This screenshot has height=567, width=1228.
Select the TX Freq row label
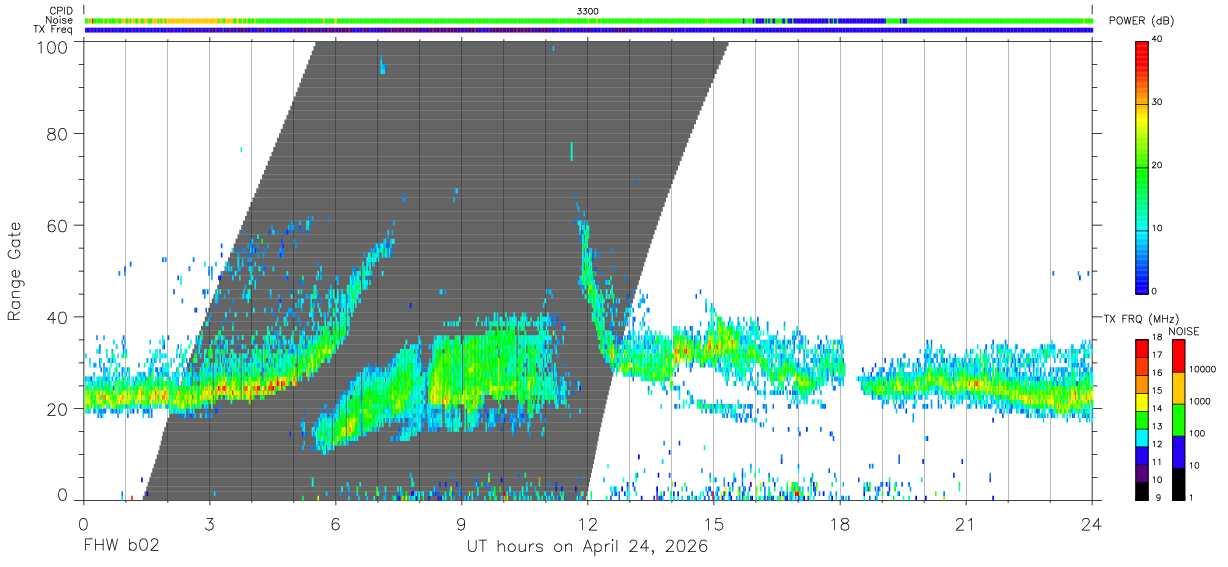[x=53, y=30]
